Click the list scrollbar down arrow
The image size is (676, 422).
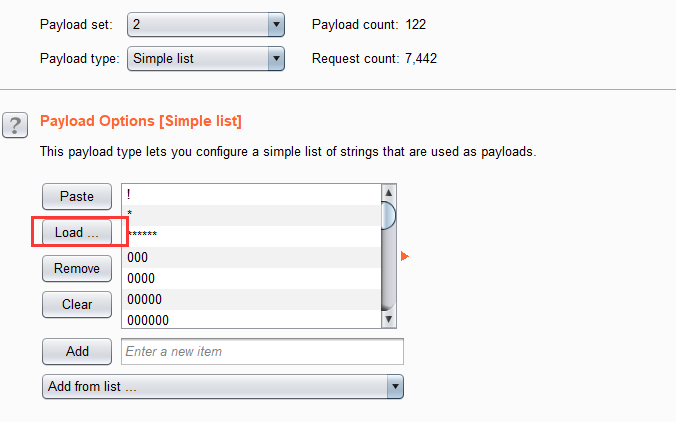(x=388, y=319)
